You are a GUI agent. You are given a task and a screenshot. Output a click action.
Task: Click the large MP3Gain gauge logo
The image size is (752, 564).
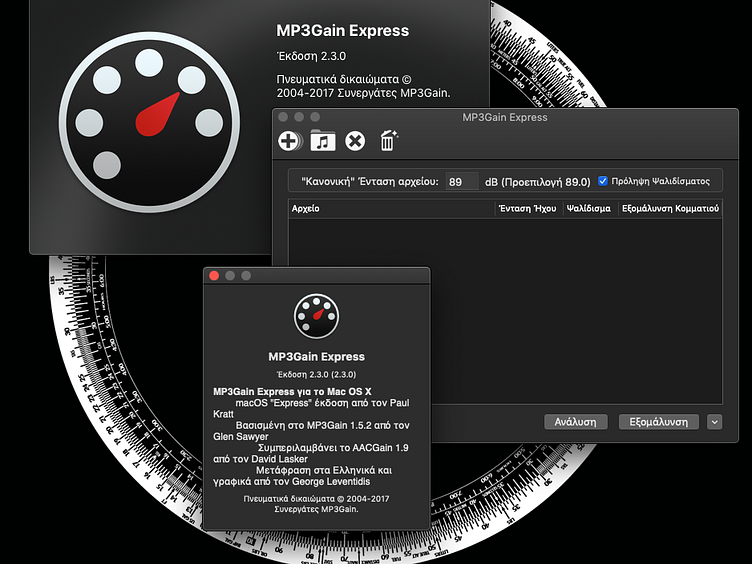click(149, 122)
